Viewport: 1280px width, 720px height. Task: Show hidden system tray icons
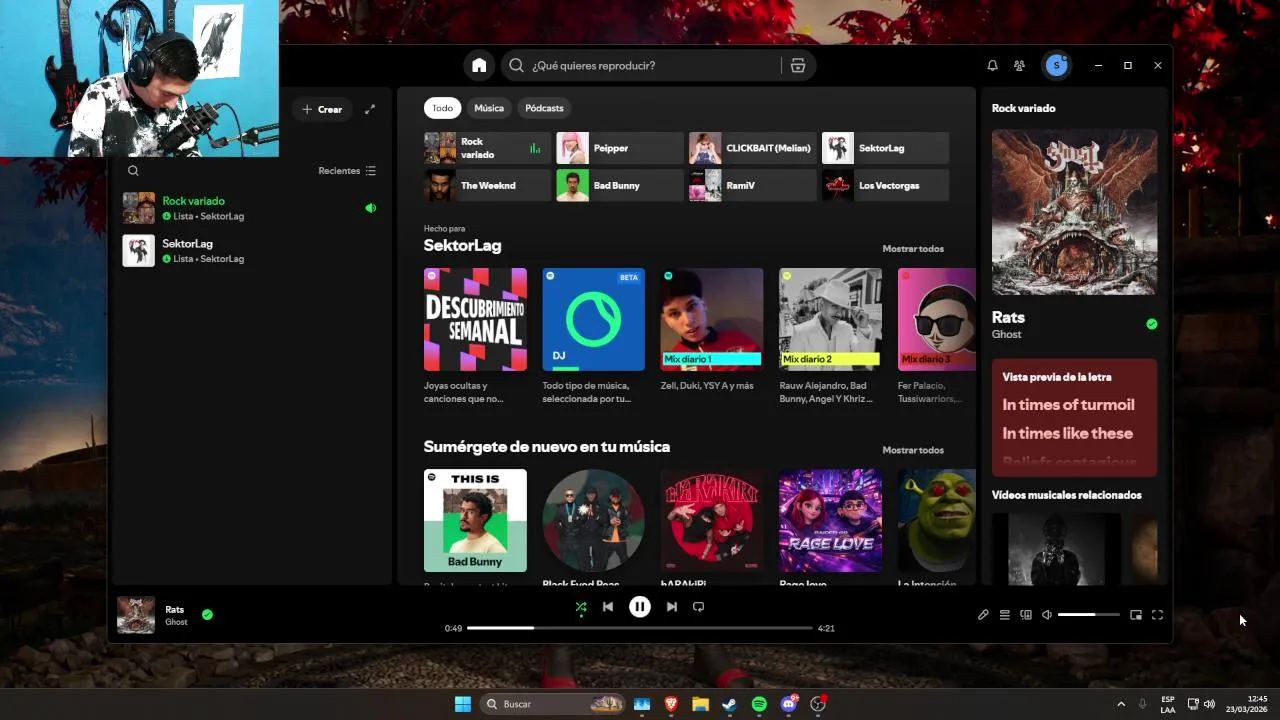click(x=1120, y=704)
